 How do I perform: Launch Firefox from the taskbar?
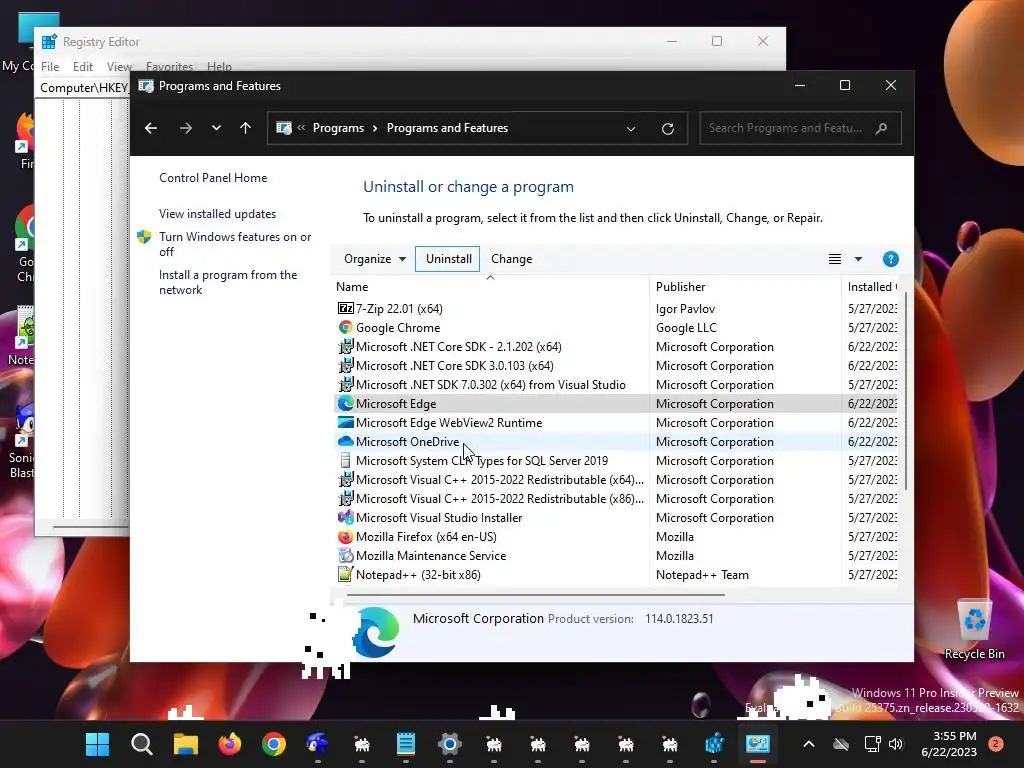[x=230, y=744]
